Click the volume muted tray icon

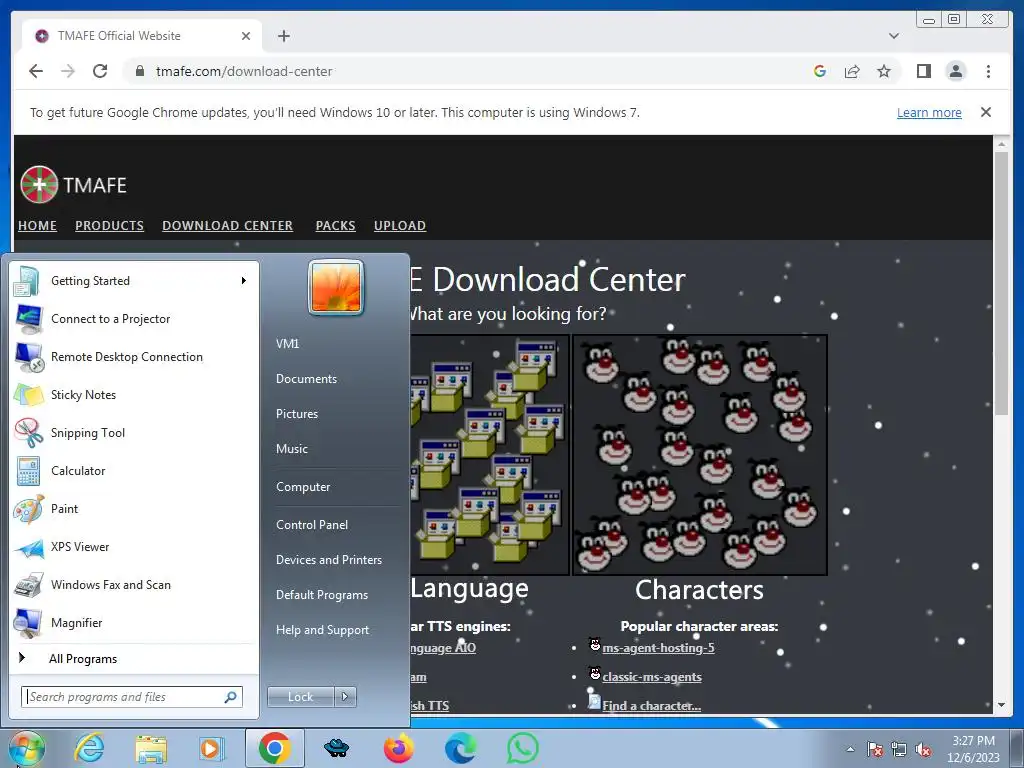click(x=923, y=750)
